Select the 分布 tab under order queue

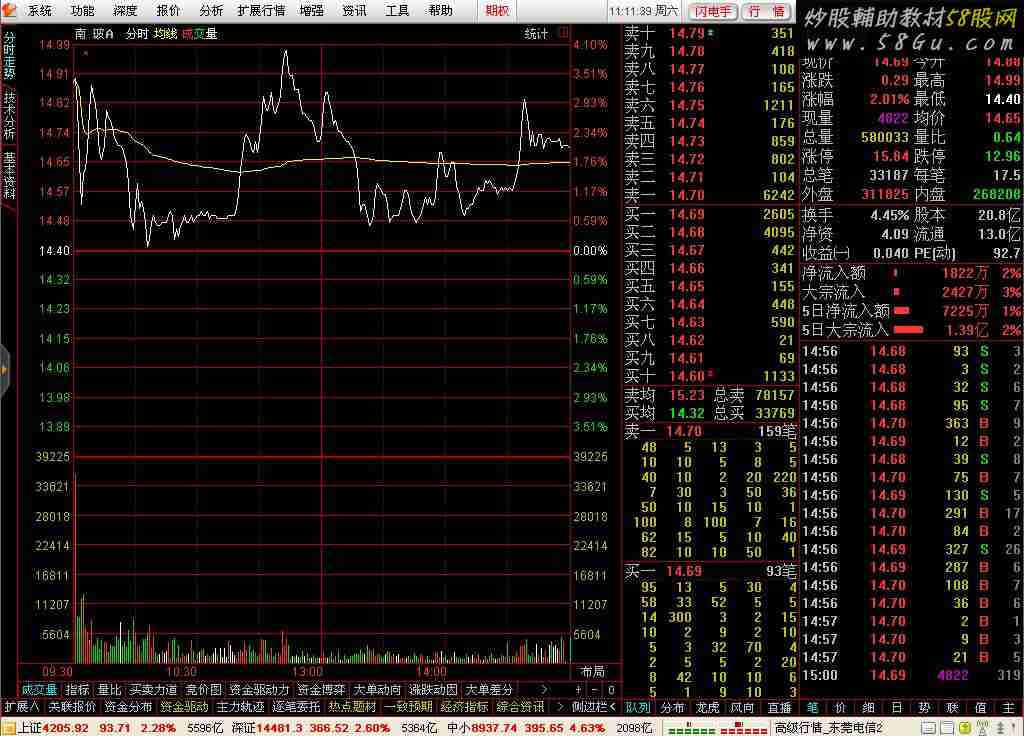click(x=672, y=708)
